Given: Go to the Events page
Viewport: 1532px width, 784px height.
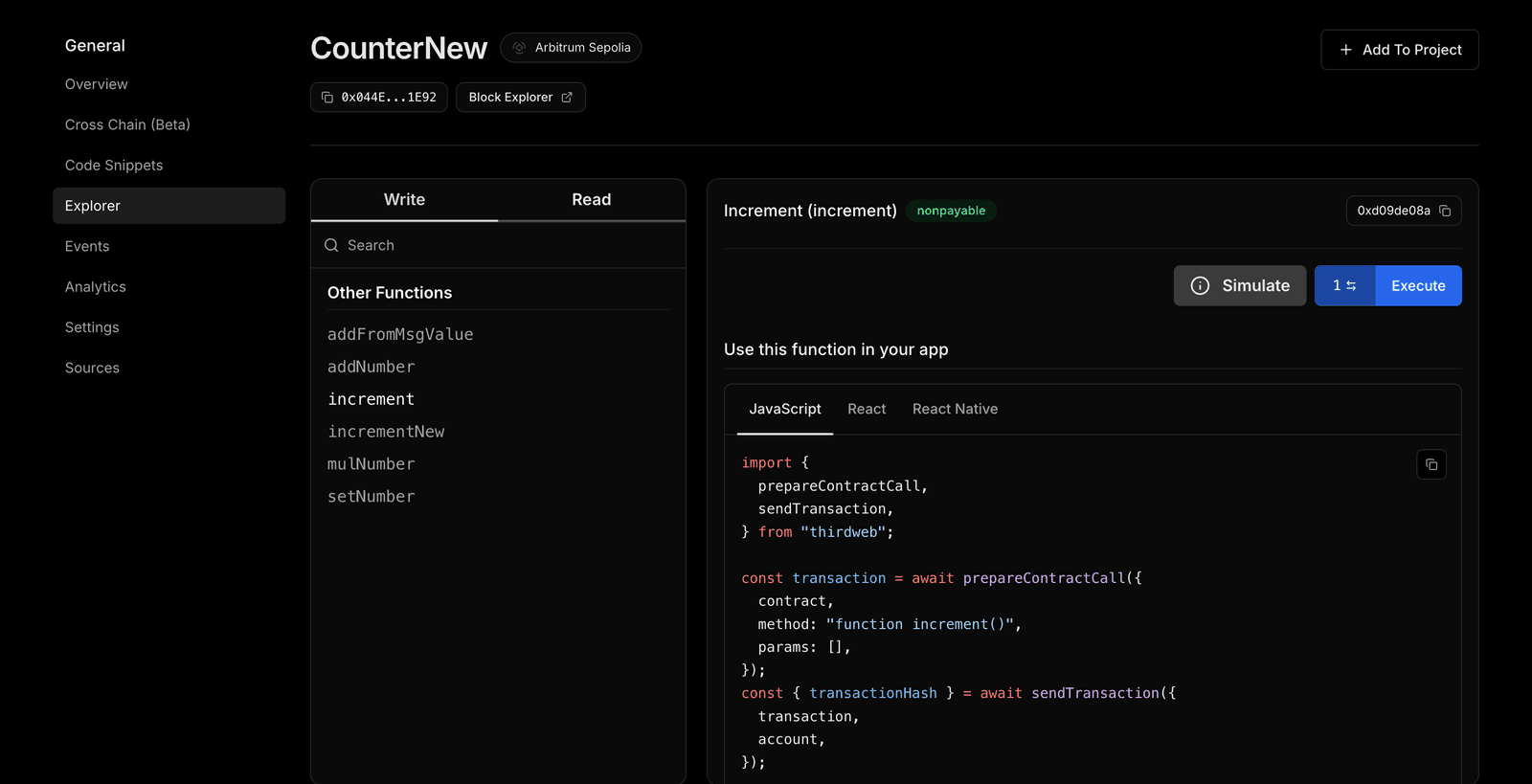Looking at the screenshot, I should click(87, 247).
